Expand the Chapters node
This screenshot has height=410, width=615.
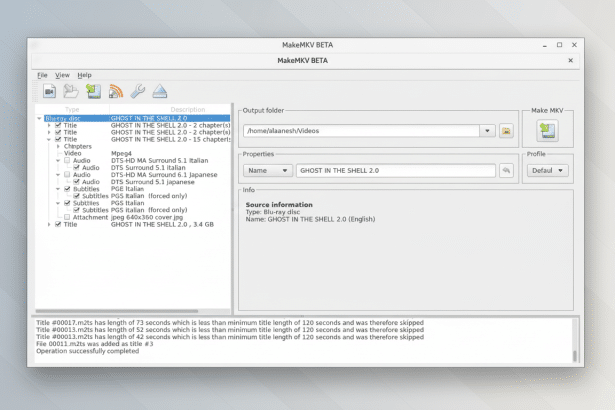click(58, 146)
